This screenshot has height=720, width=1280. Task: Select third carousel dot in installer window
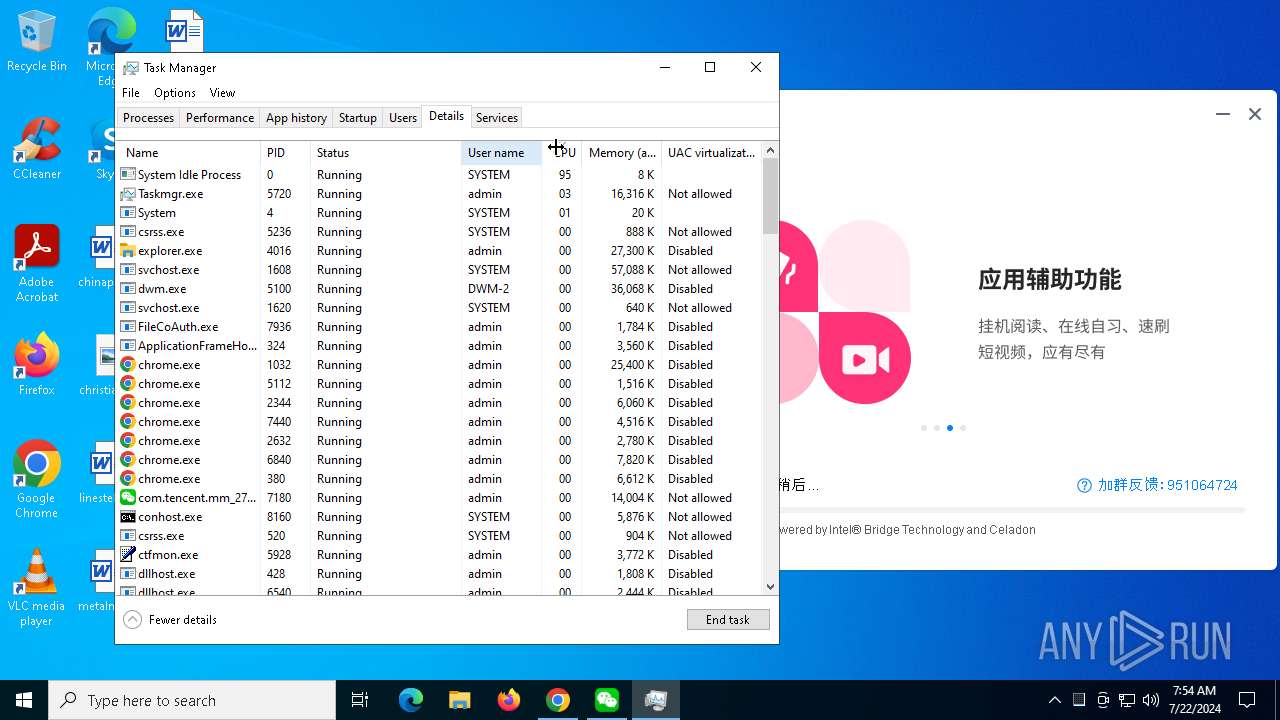point(950,428)
